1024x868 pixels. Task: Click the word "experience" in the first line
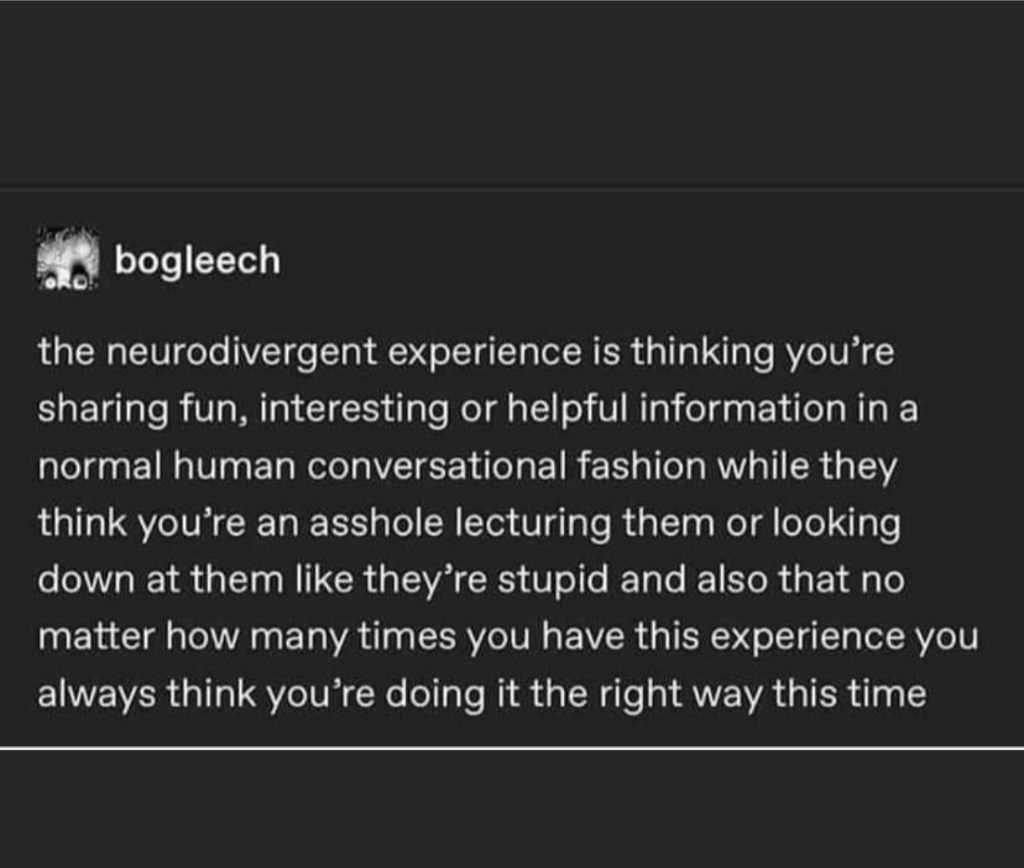[x=485, y=353]
